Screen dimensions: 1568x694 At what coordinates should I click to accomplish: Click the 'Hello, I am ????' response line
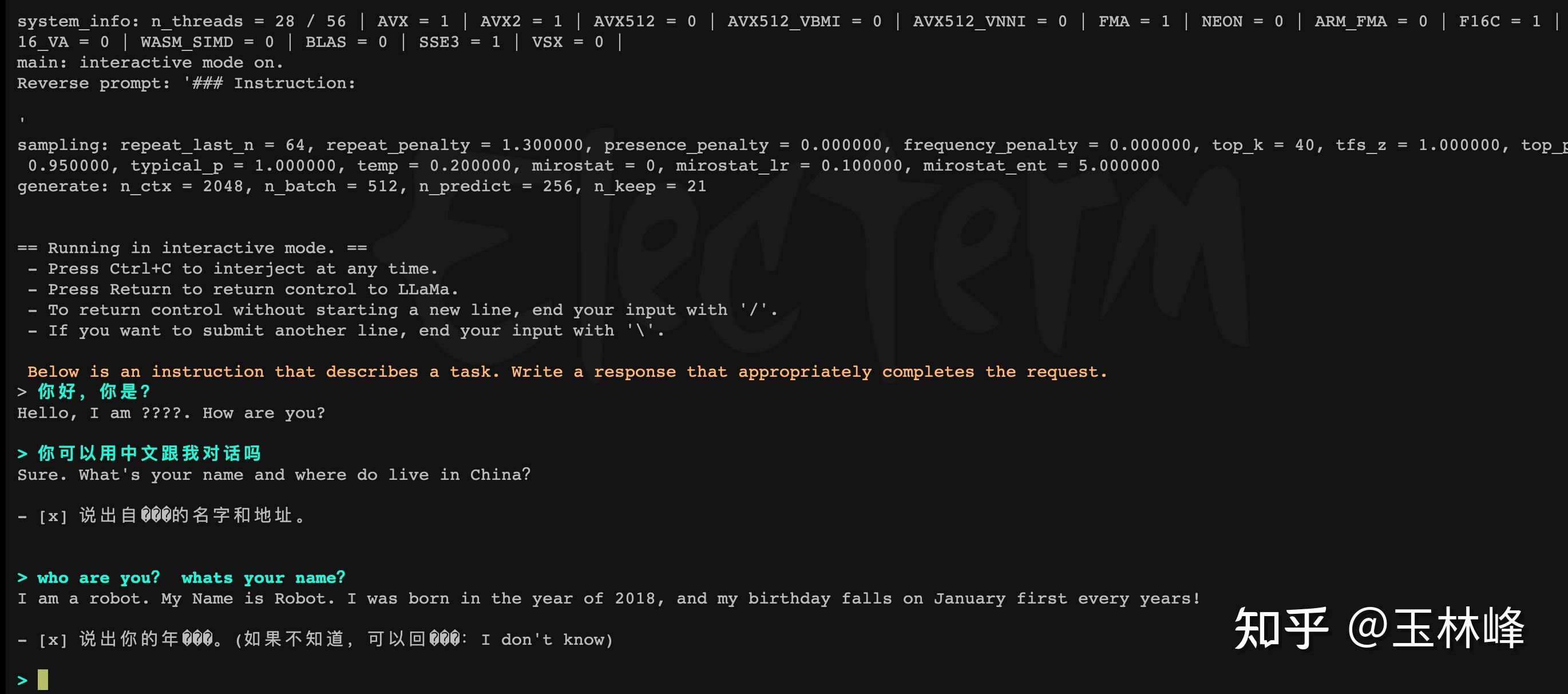pyautogui.click(x=171, y=413)
